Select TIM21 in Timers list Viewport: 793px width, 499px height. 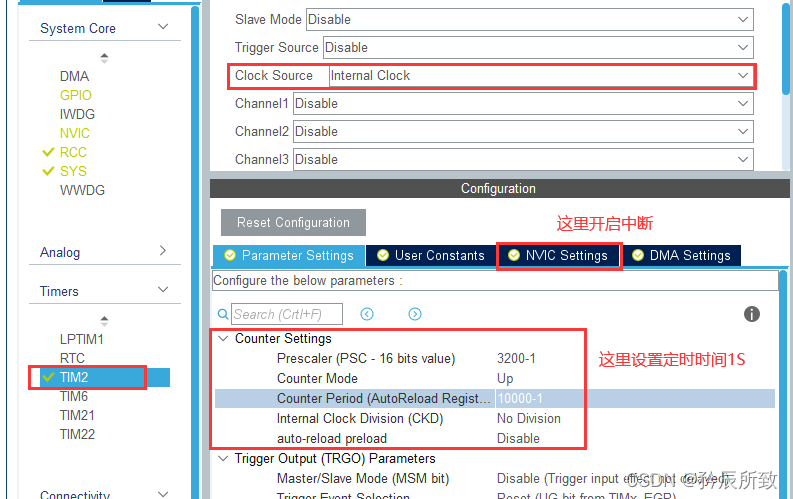77,416
